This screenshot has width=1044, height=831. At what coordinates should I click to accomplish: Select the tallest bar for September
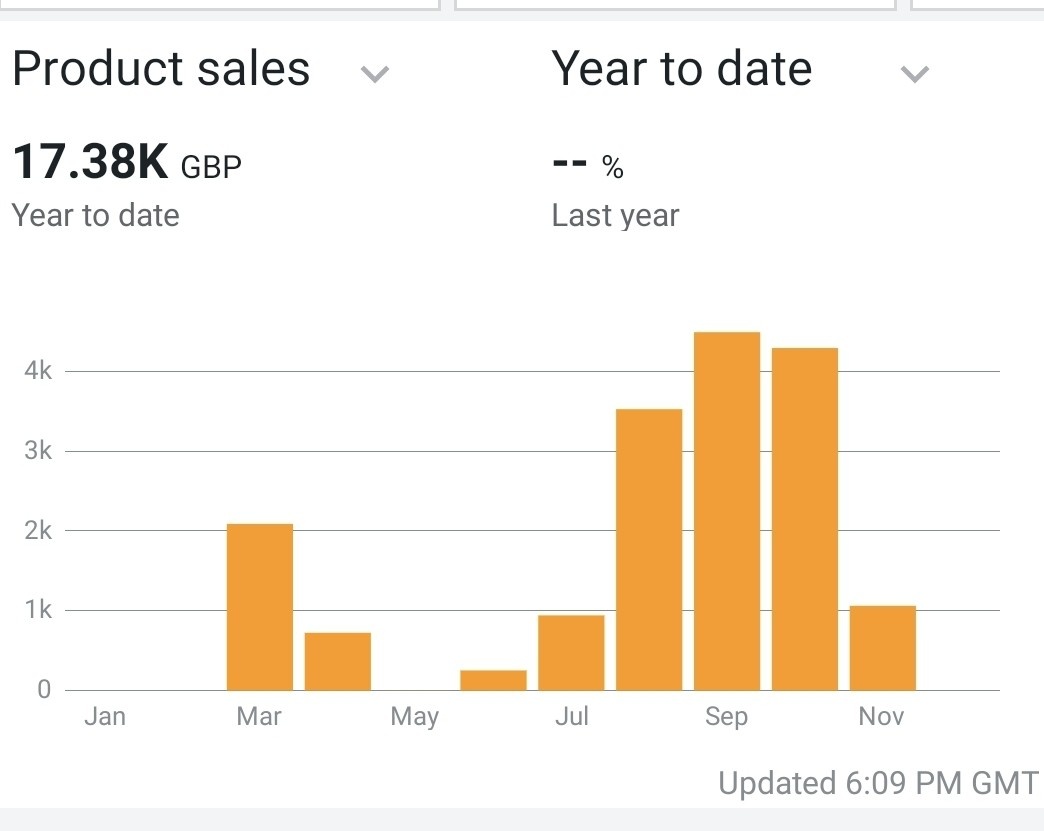727,510
